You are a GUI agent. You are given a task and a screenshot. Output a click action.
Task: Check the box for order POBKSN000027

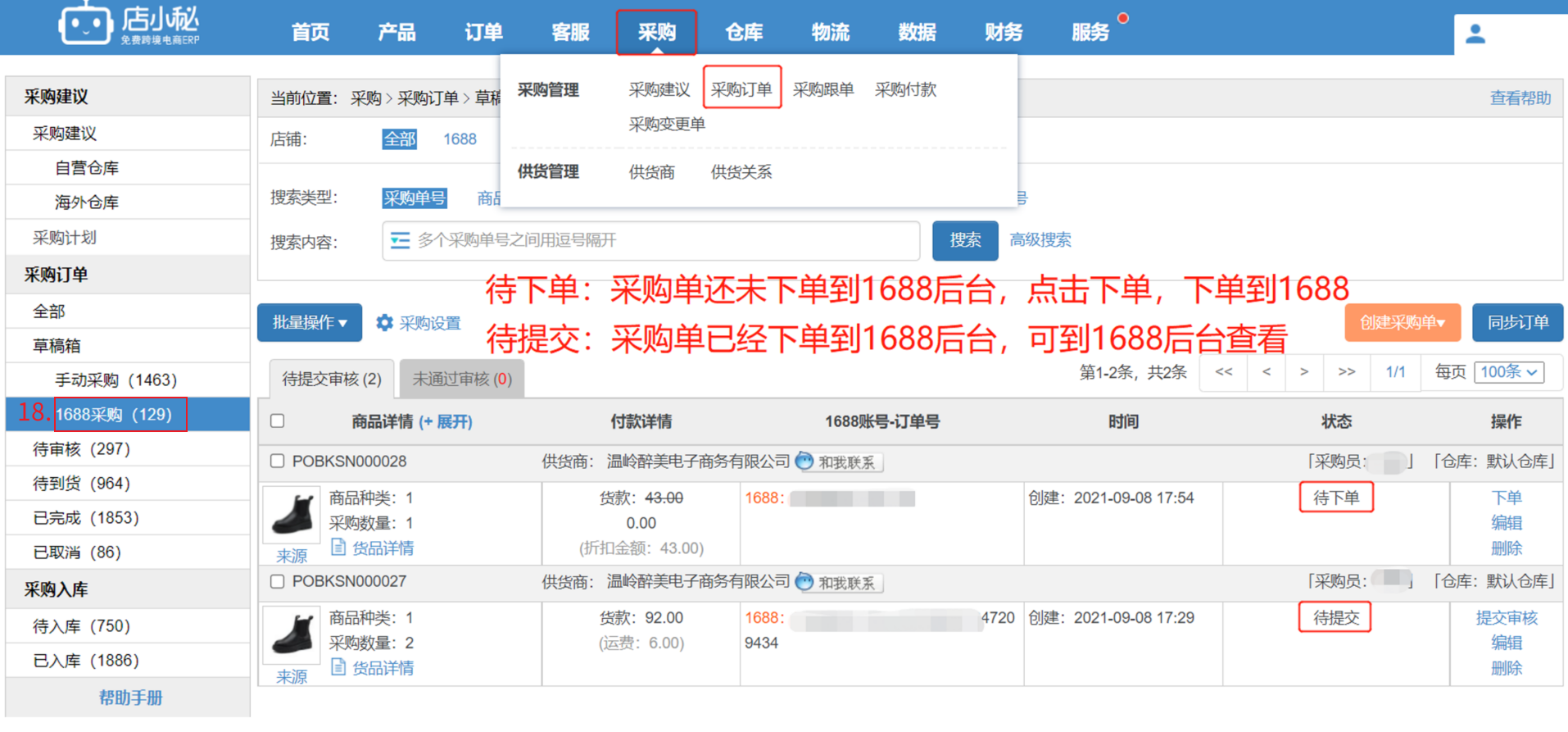(278, 582)
